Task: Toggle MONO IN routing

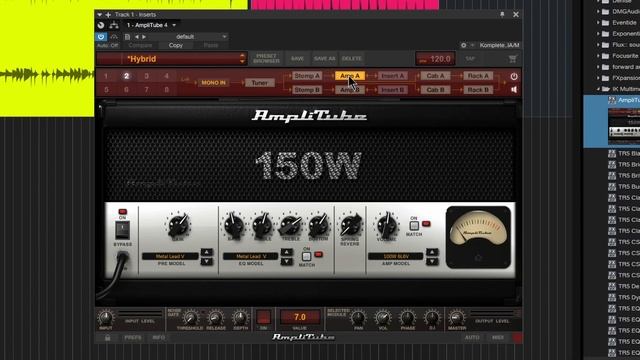Action: tap(213, 83)
